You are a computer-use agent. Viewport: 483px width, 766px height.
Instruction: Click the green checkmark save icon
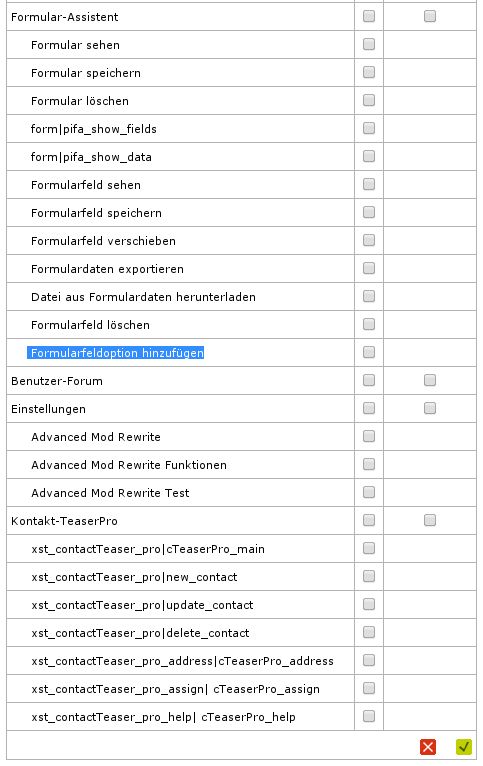(x=464, y=746)
